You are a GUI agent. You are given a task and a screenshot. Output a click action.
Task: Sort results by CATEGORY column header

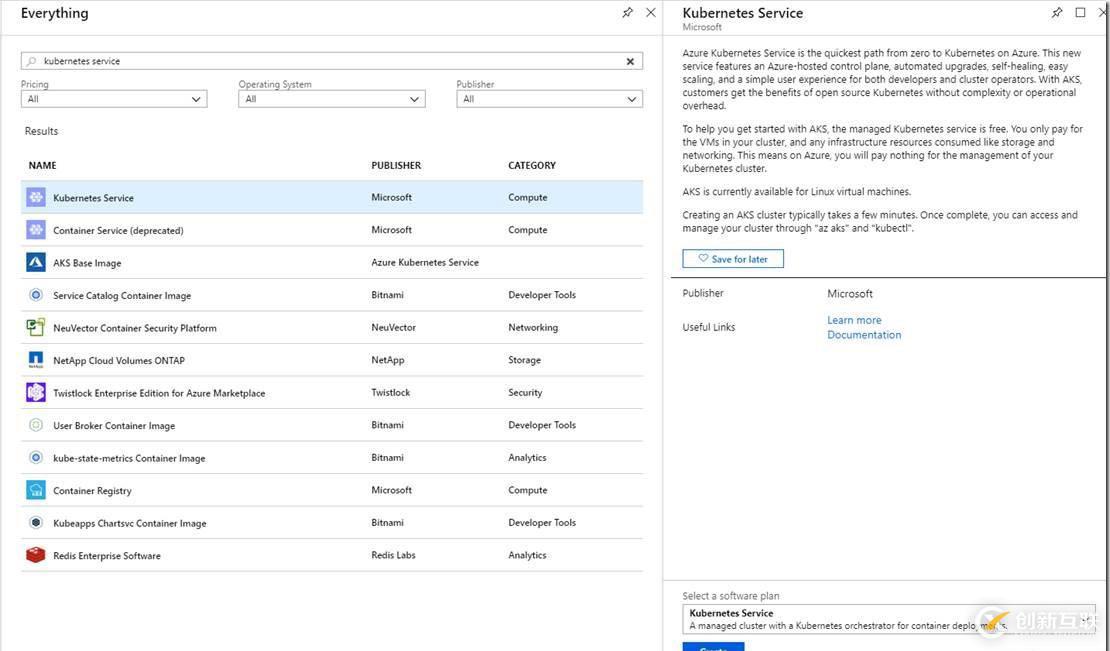tap(532, 165)
